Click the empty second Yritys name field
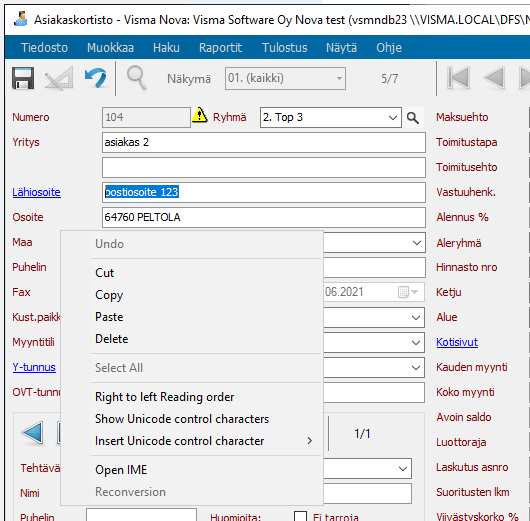Viewport: 530px width, 521px height. click(264, 167)
